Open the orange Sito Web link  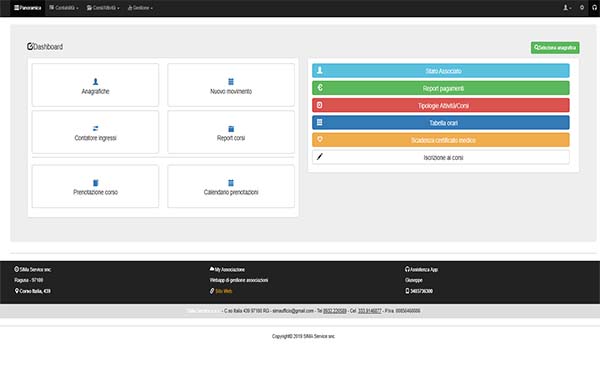(224, 291)
